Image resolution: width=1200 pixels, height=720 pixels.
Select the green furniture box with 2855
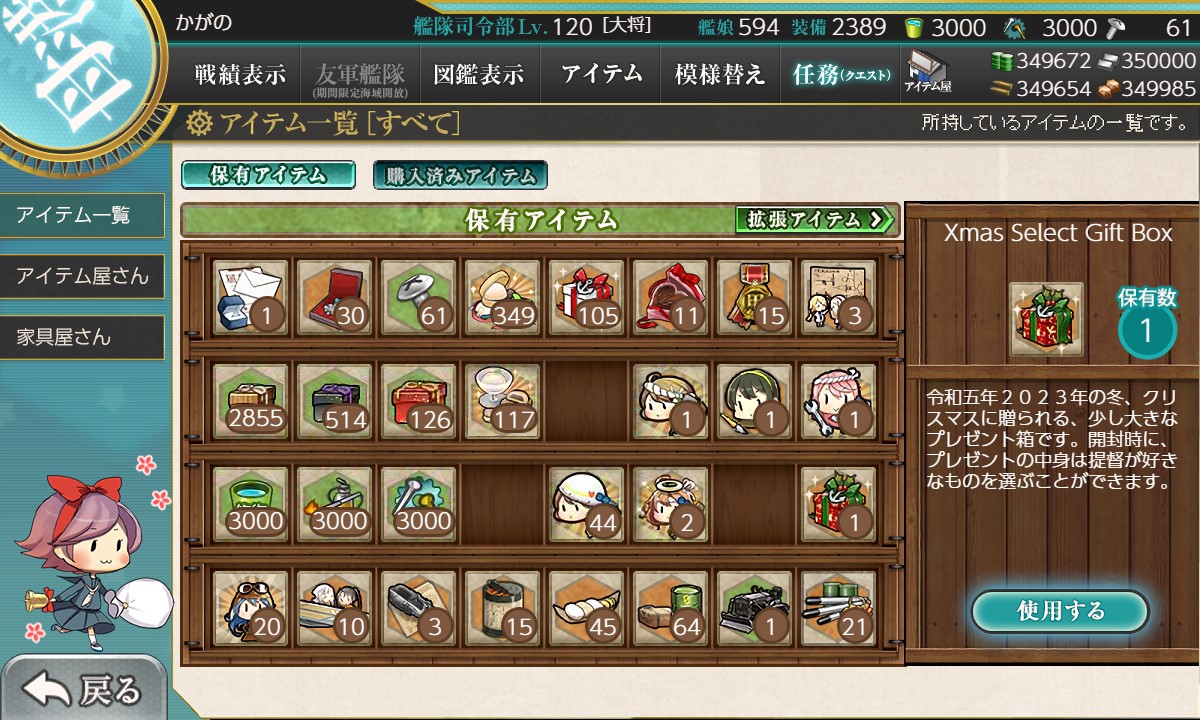tap(252, 401)
